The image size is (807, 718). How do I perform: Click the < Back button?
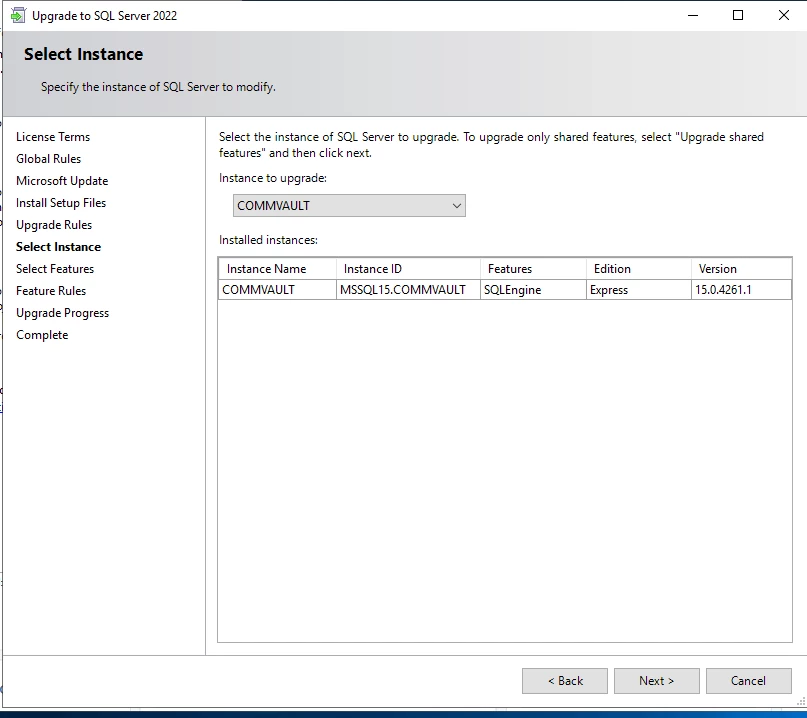point(565,680)
